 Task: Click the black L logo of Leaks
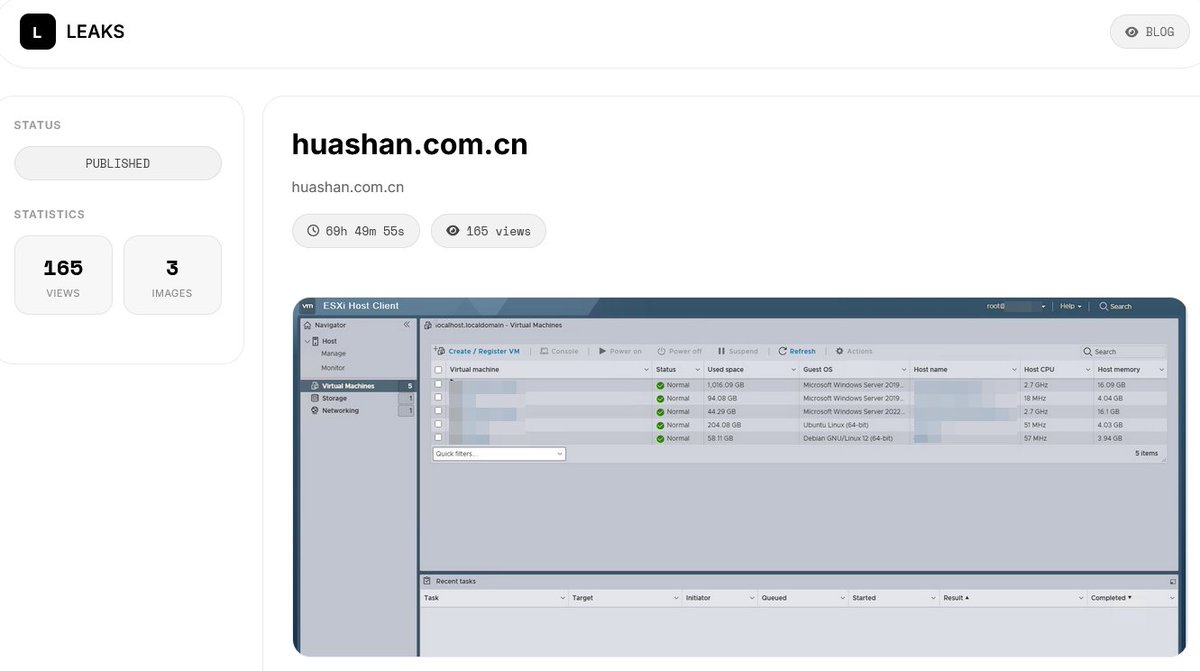pyautogui.click(x=38, y=32)
